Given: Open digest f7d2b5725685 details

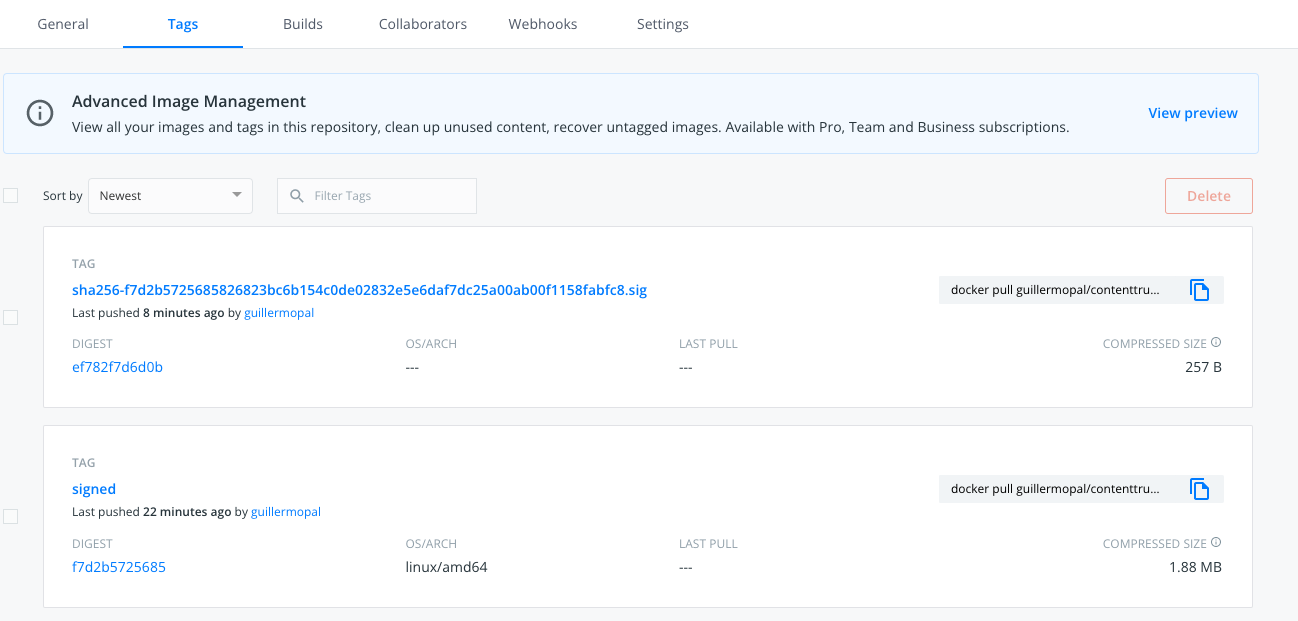Looking at the screenshot, I should (118, 567).
